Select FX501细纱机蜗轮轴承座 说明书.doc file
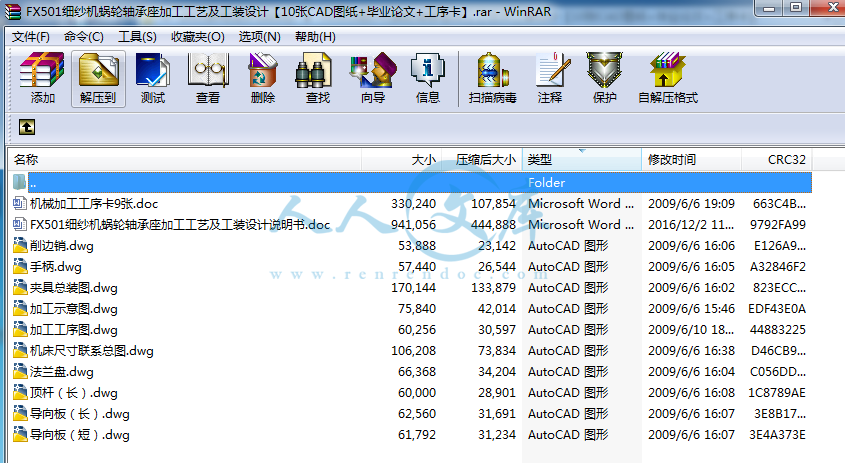845x463 pixels. (180, 225)
